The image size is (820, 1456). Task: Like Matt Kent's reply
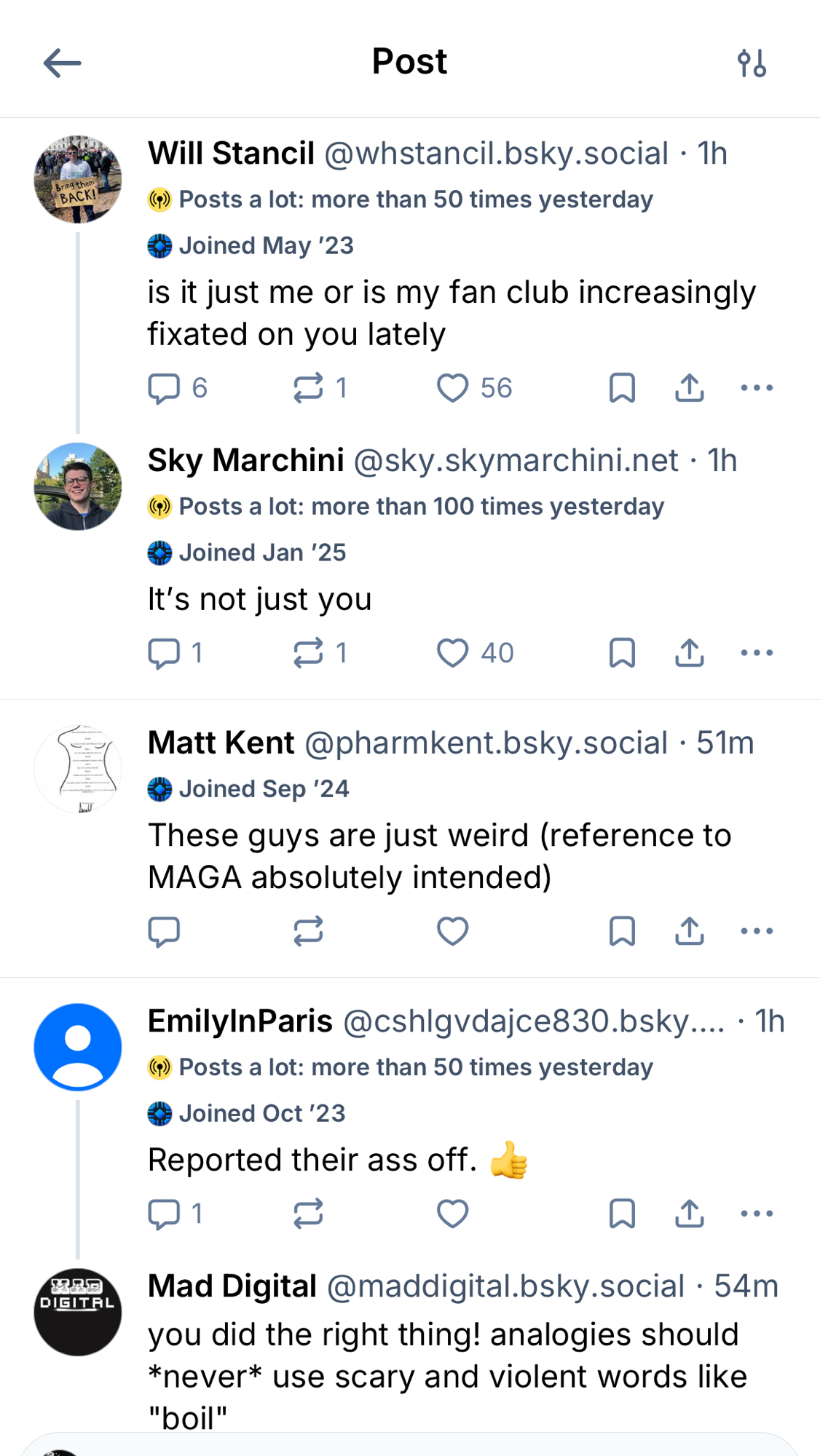coord(452,931)
